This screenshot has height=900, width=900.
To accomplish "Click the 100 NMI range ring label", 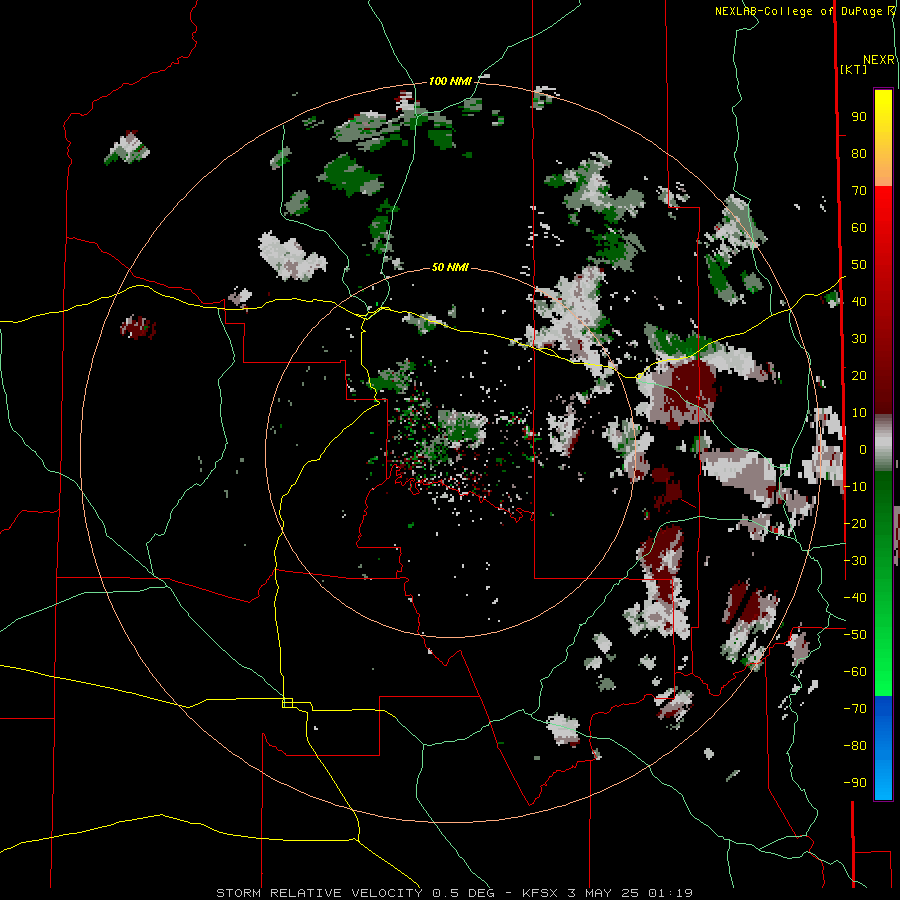I will pyautogui.click(x=450, y=81).
